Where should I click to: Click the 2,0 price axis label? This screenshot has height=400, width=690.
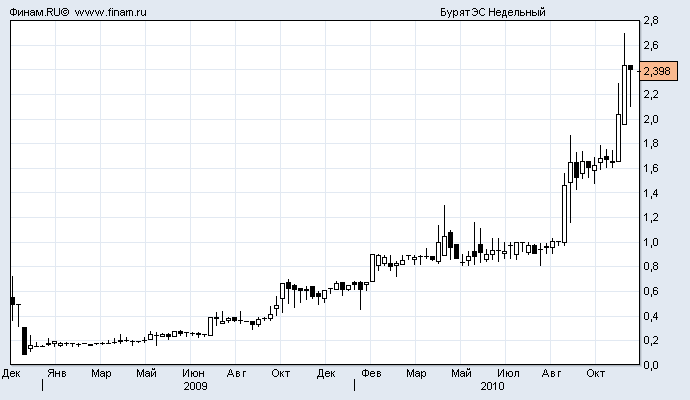(651, 119)
